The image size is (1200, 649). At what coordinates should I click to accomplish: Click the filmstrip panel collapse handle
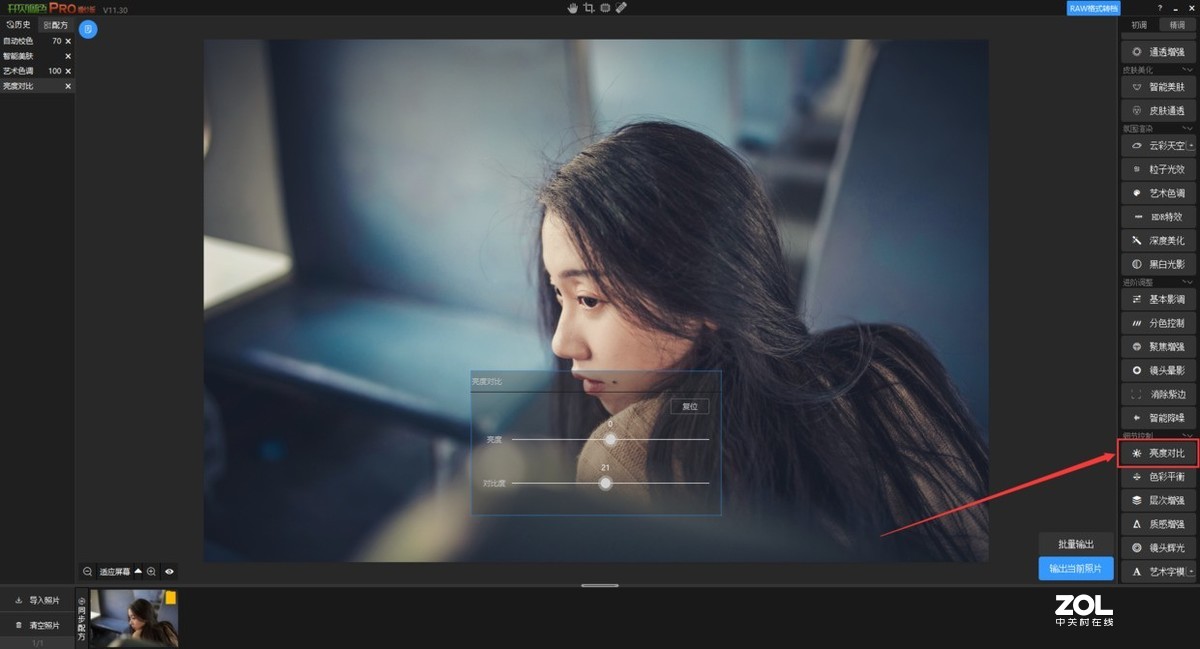pyautogui.click(x=600, y=586)
